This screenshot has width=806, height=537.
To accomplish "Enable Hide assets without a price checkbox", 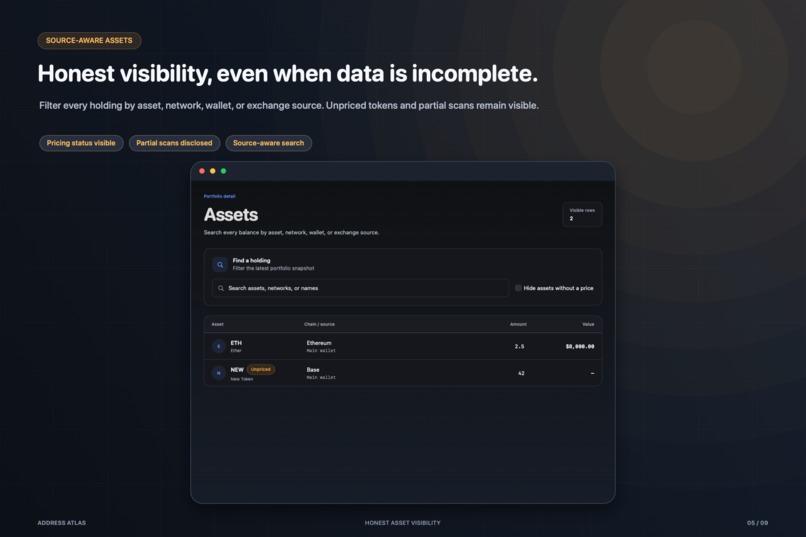I will [518, 288].
